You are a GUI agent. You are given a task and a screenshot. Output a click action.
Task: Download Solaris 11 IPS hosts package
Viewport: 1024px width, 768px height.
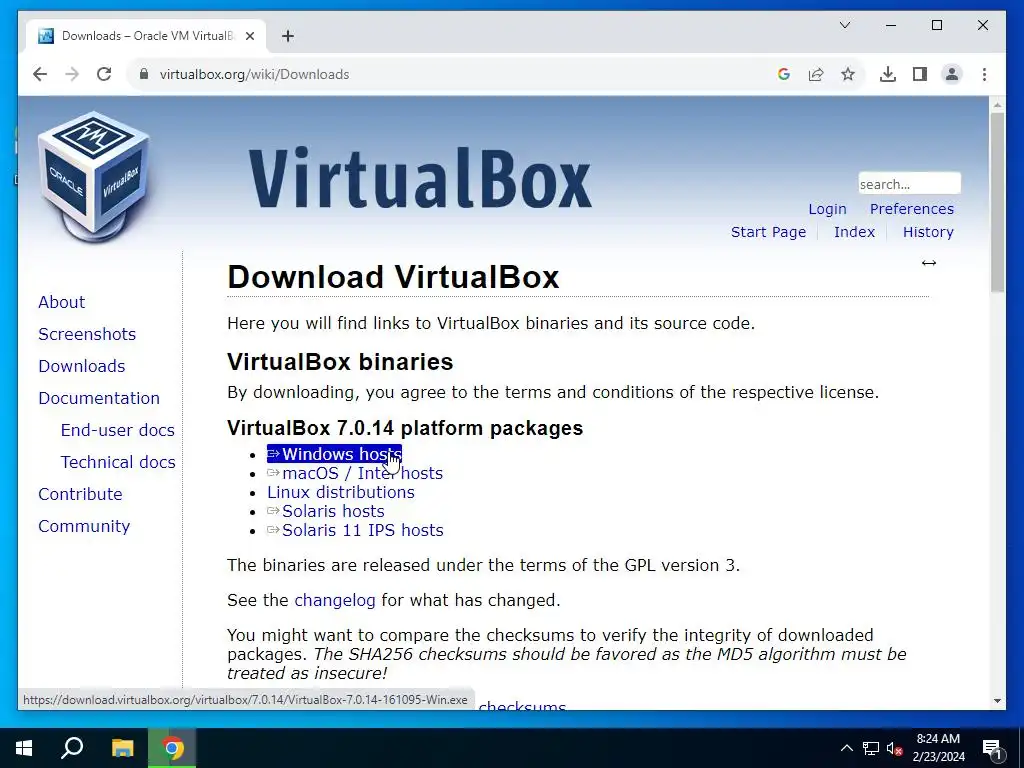tap(355, 530)
